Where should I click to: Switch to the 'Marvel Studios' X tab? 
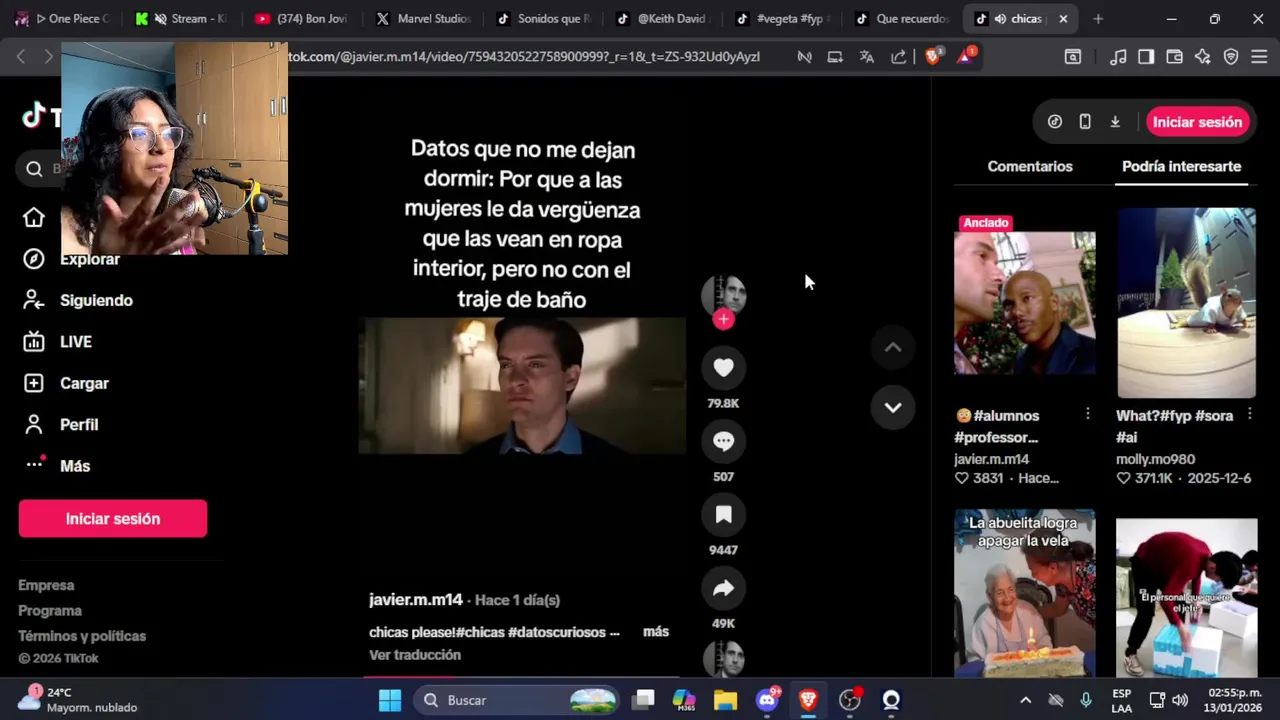click(x=423, y=19)
